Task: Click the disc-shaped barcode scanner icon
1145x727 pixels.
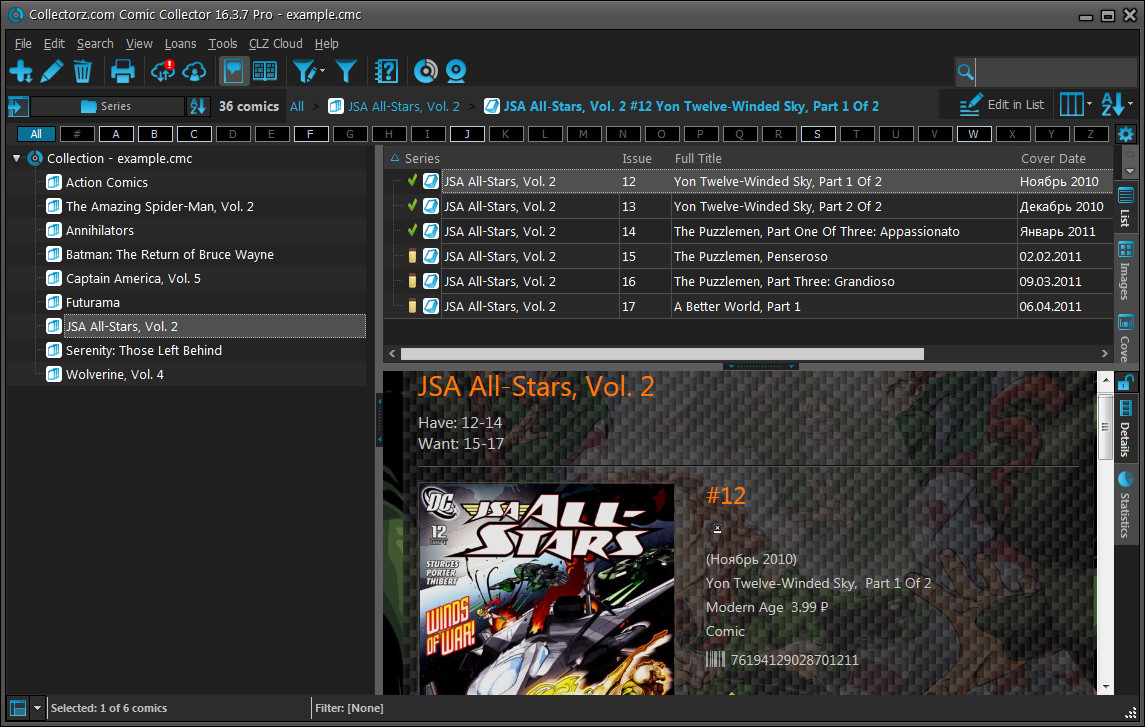Action: 426,72
